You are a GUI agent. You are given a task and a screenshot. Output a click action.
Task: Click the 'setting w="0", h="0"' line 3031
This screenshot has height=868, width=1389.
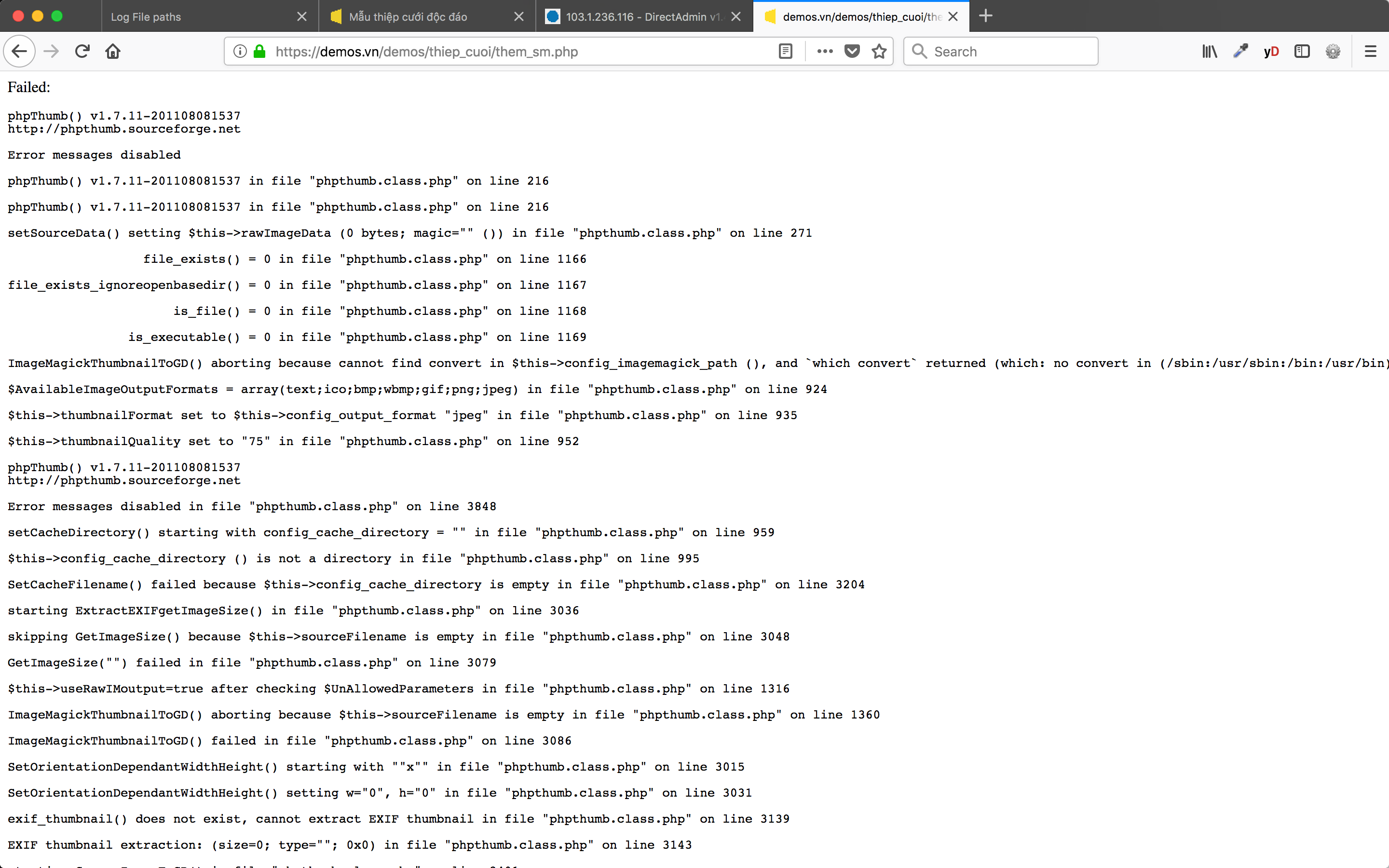point(380,793)
